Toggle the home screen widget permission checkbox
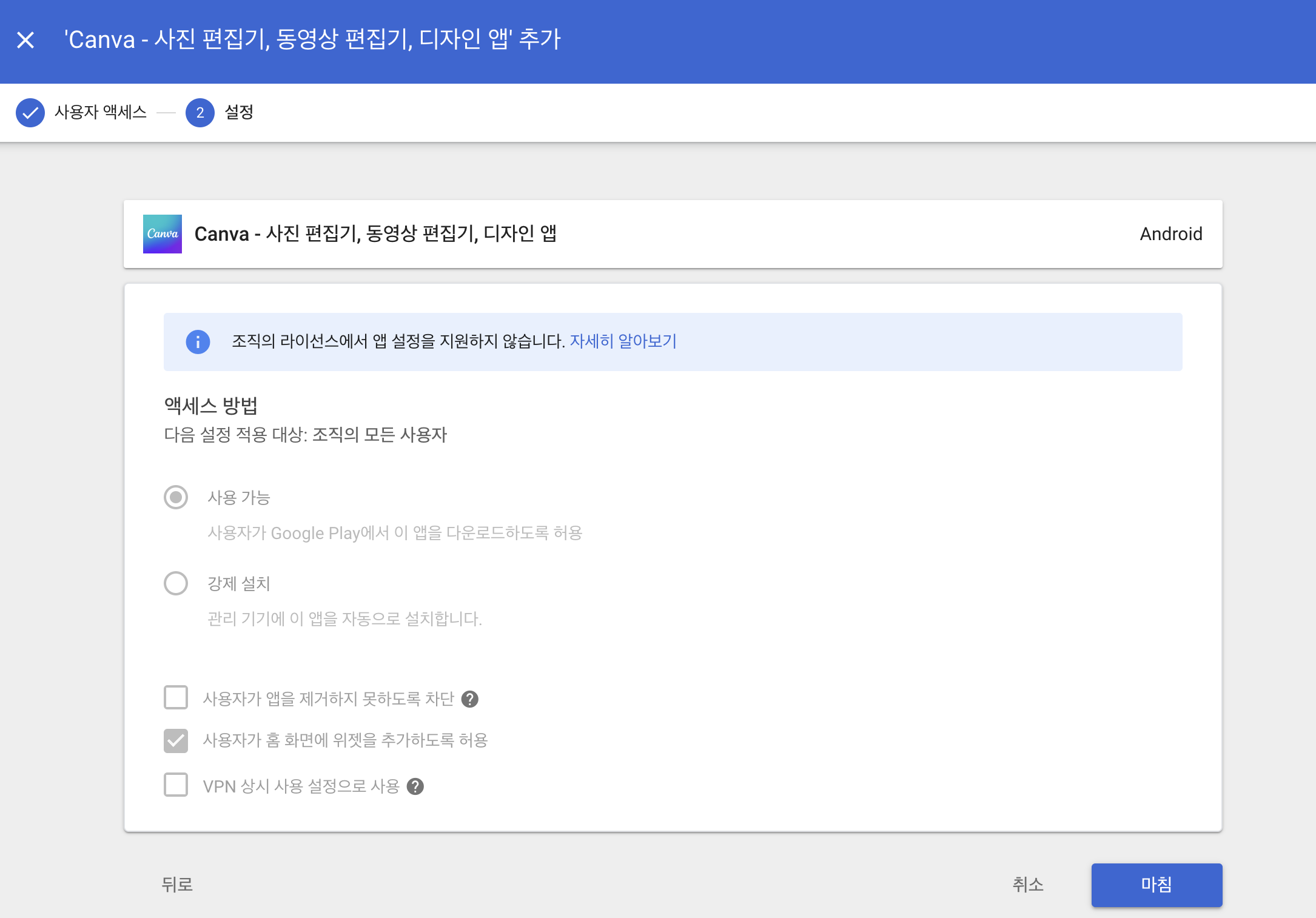The width and height of the screenshot is (1316, 918). click(176, 740)
